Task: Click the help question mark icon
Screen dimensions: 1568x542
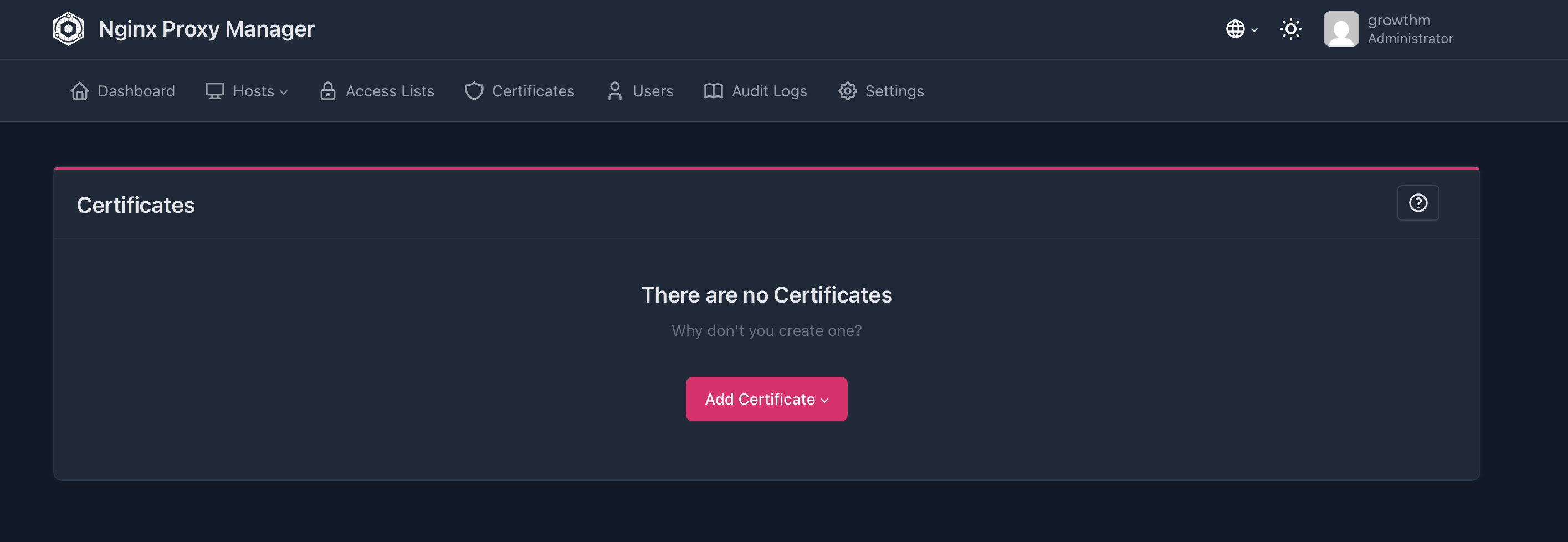Action: [1418, 203]
